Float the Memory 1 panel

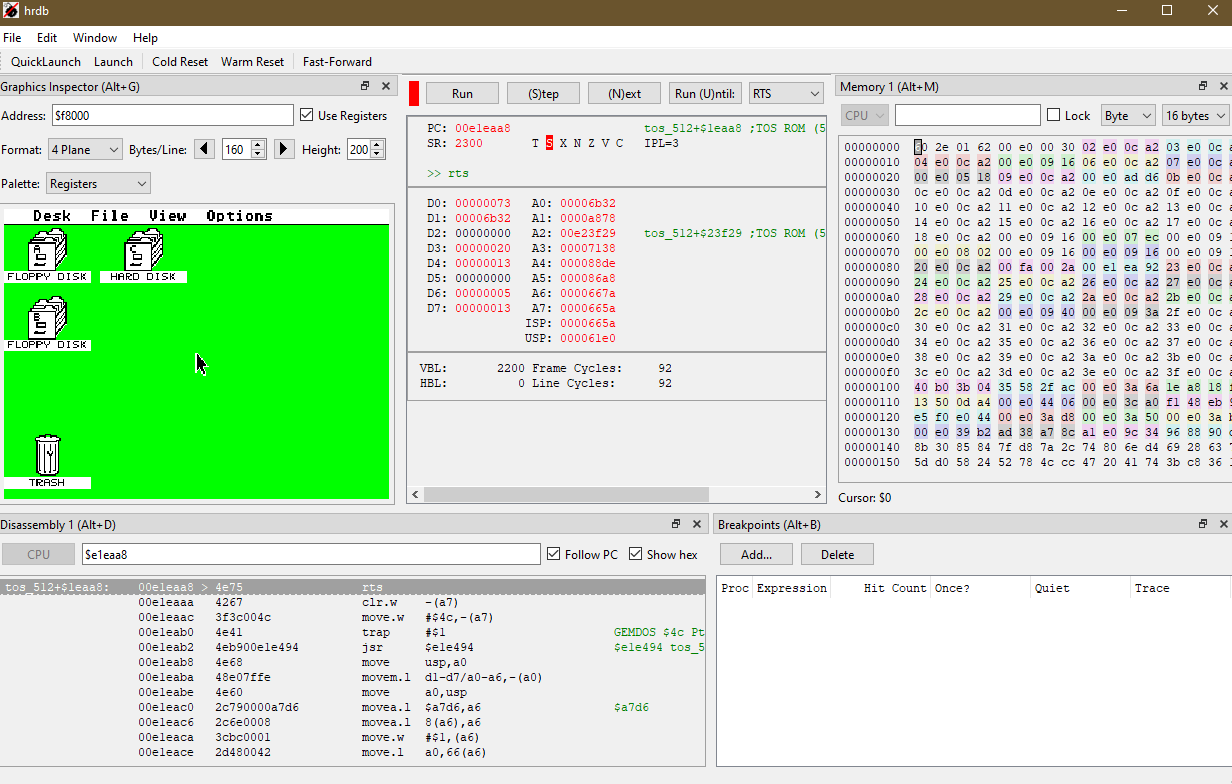(1203, 87)
